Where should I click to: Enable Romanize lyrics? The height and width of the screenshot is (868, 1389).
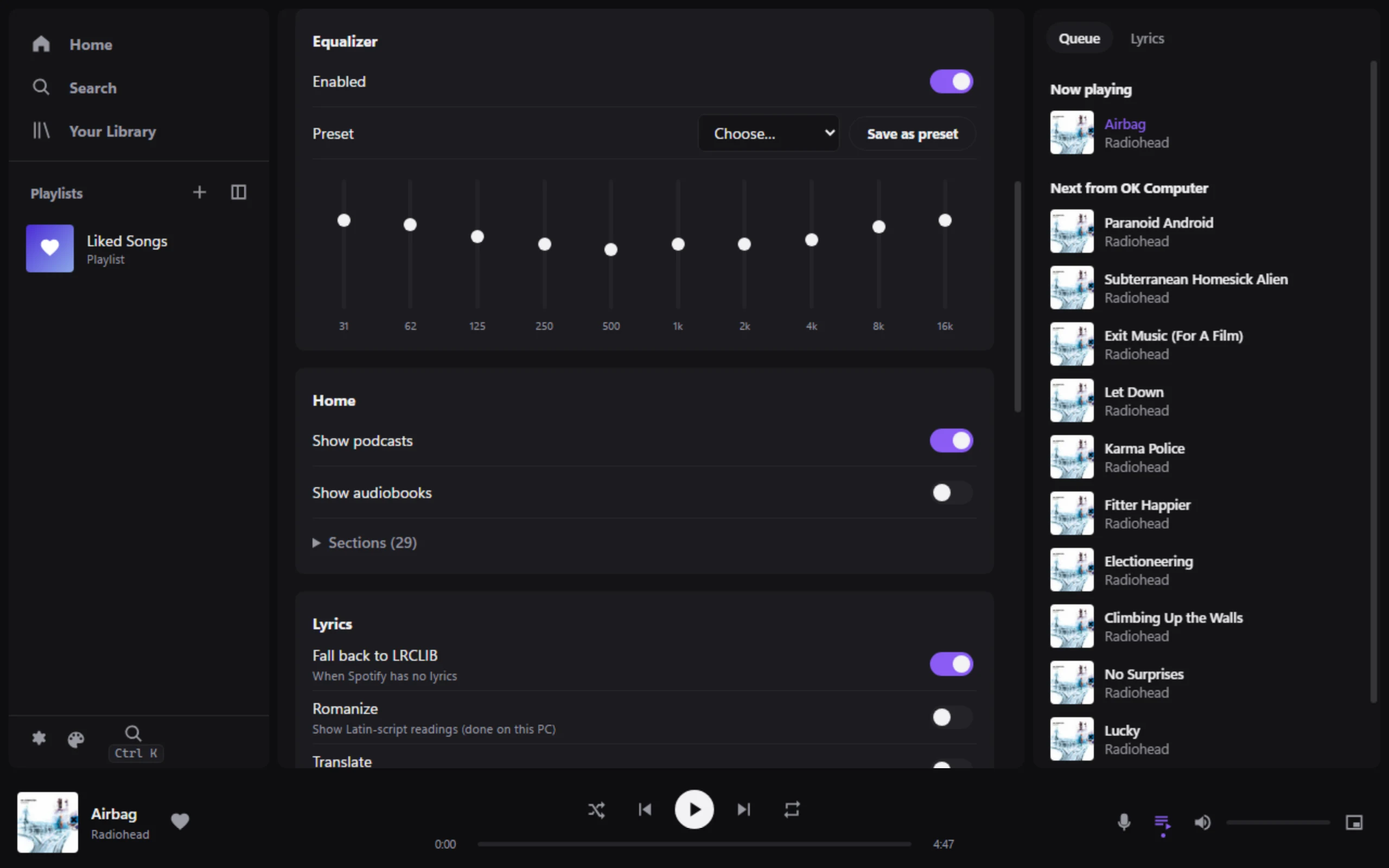click(x=951, y=717)
